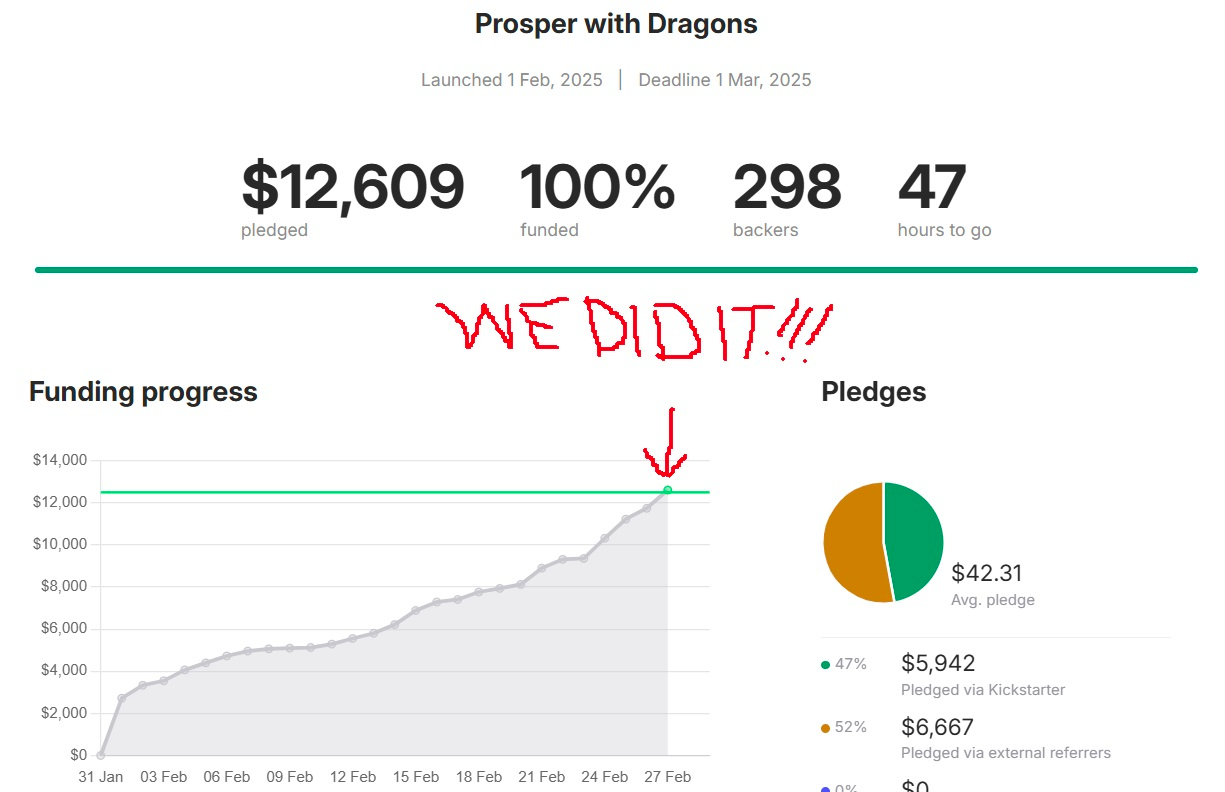Click the Deadline 1 Mar, 2025 text
Image resolution: width=1225 pixels, height=792 pixels.
pos(725,80)
